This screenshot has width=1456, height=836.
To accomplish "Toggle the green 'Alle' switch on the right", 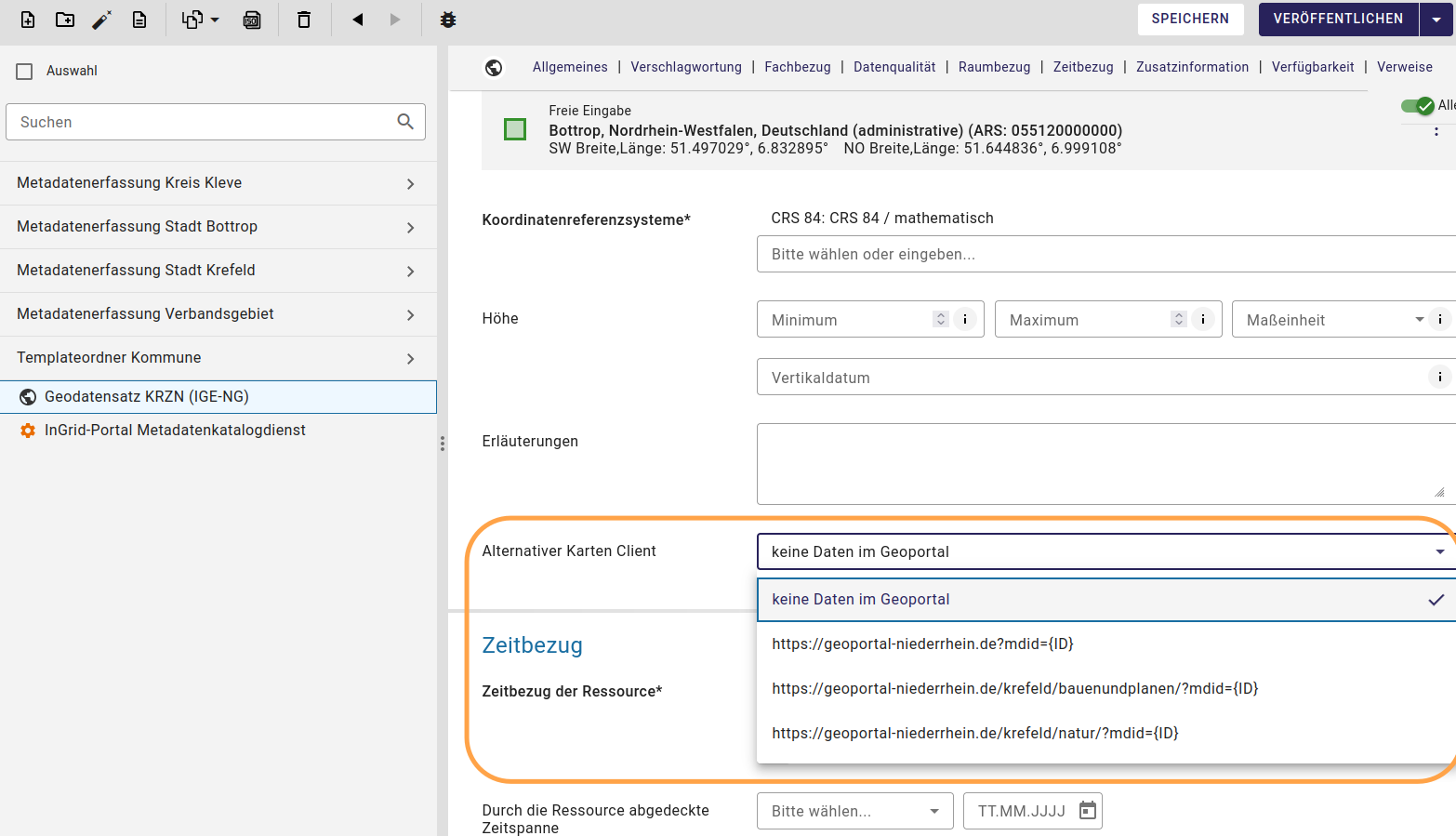I will click(1417, 105).
